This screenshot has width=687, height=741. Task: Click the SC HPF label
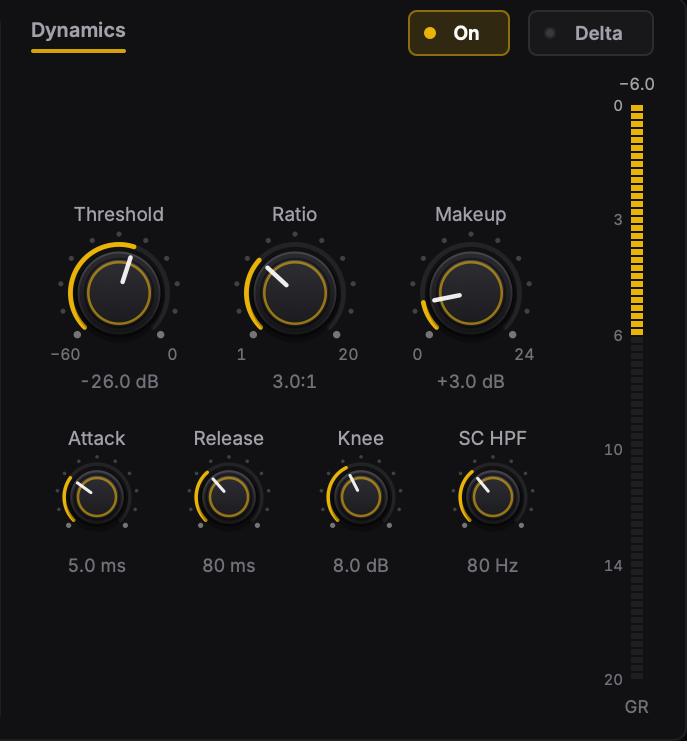point(493,439)
